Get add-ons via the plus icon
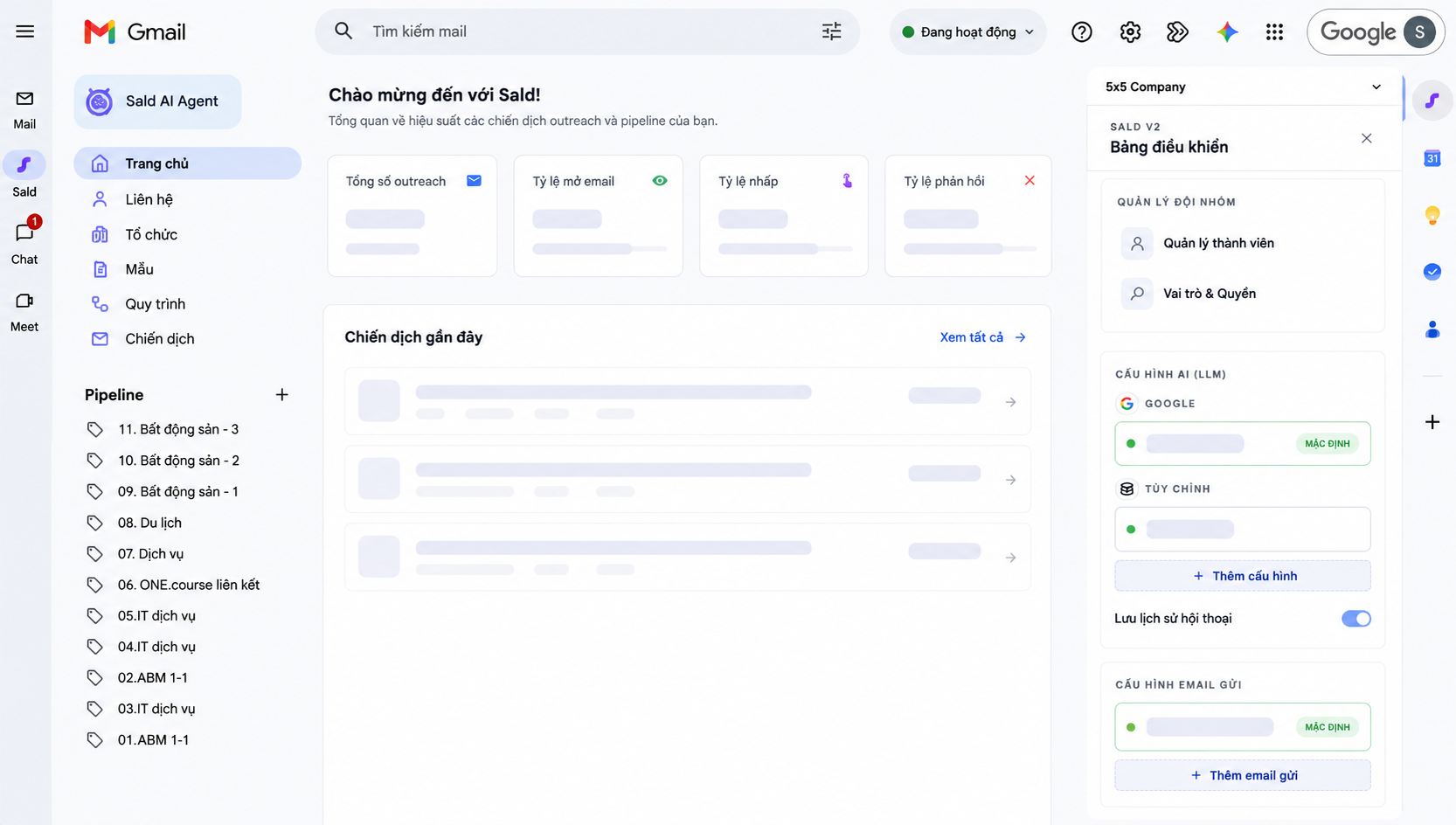This screenshot has width=1456, height=825. (x=1432, y=422)
